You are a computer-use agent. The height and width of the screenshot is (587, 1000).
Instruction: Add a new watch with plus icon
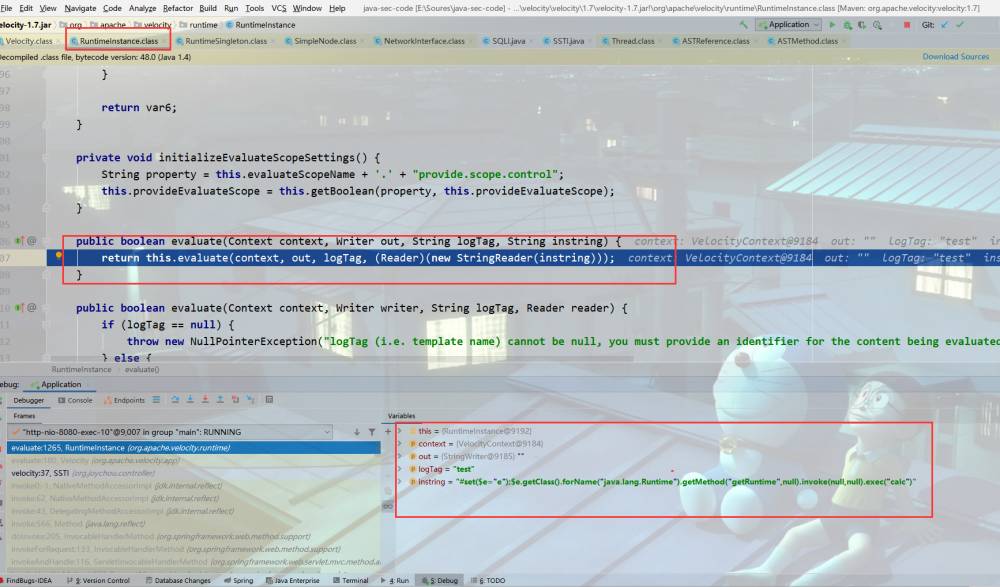[x=388, y=432]
